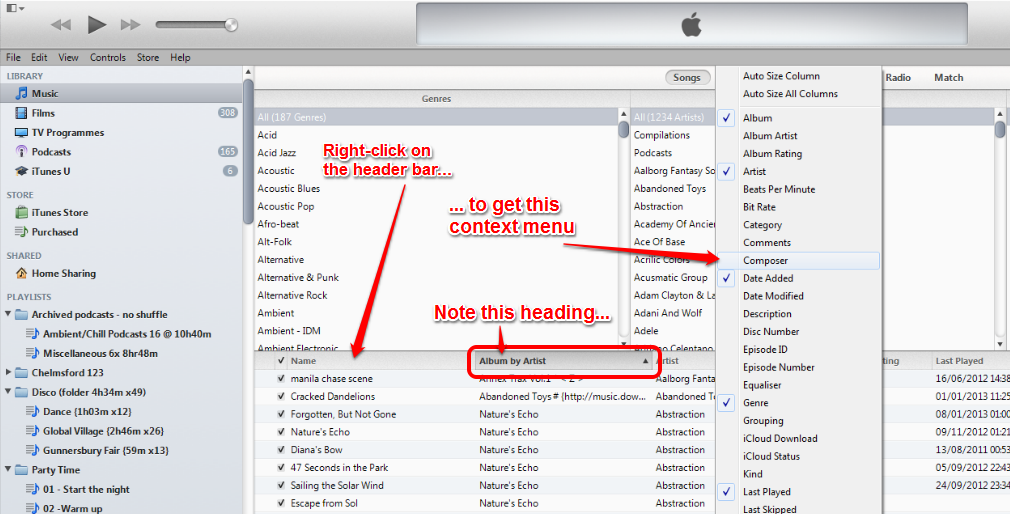Toggle the checkbox column header for all songs
This screenshot has height=514, width=1010.
(281, 361)
